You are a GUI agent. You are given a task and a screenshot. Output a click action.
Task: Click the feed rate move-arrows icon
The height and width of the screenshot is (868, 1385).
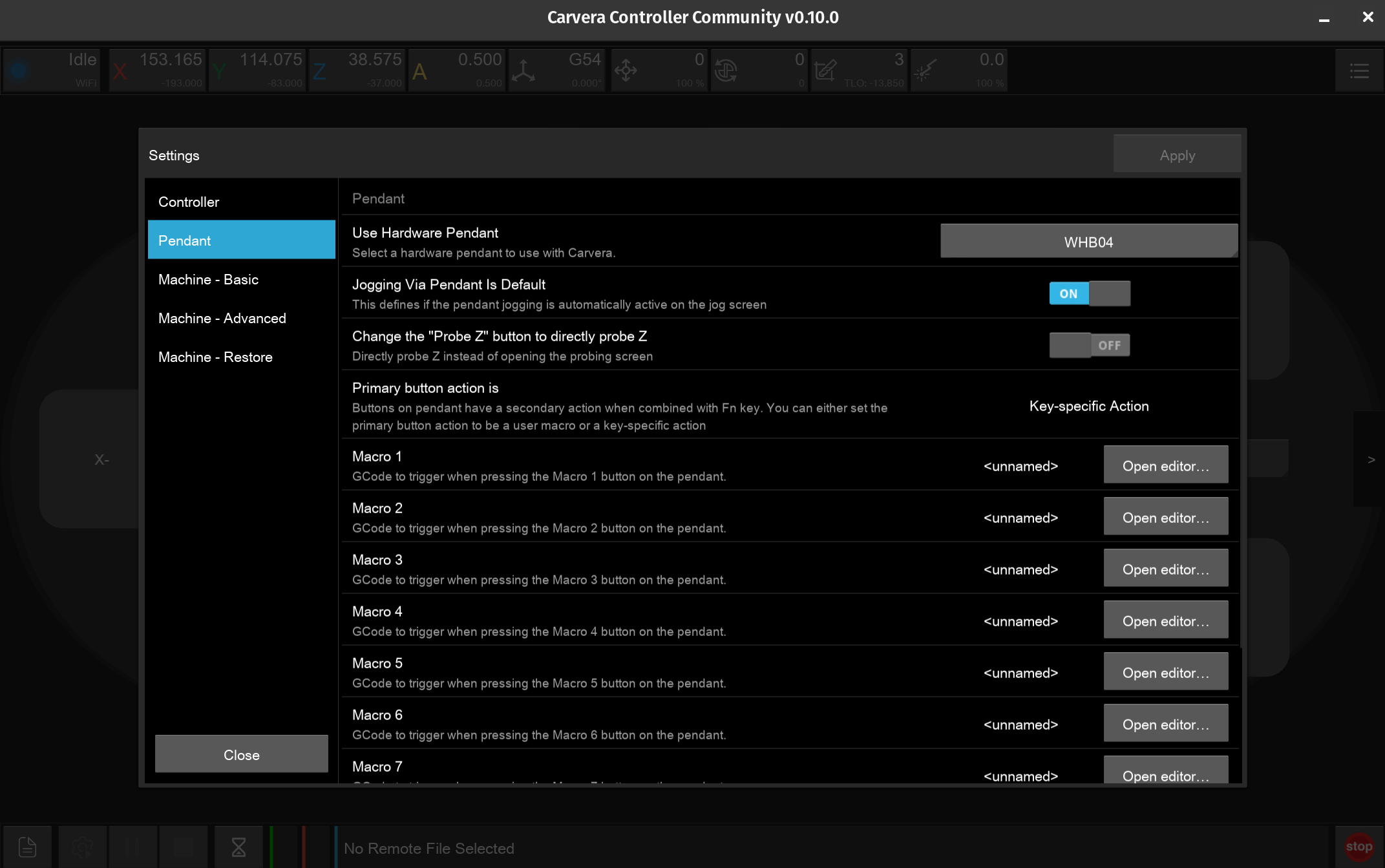pos(626,70)
